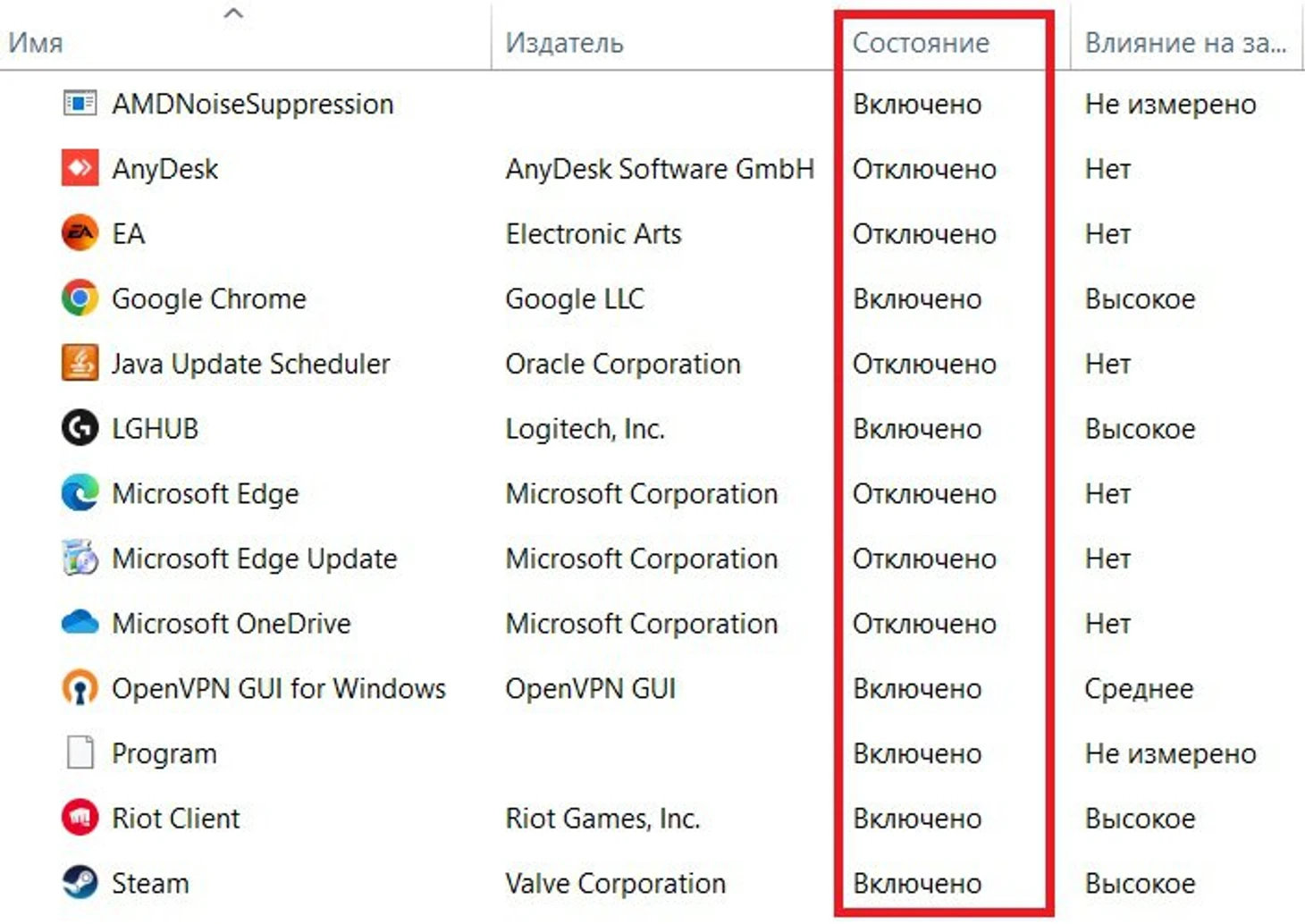Click the LGHUB Logitech icon
The width and height of the screenshot is (1305, 924).
80,428
